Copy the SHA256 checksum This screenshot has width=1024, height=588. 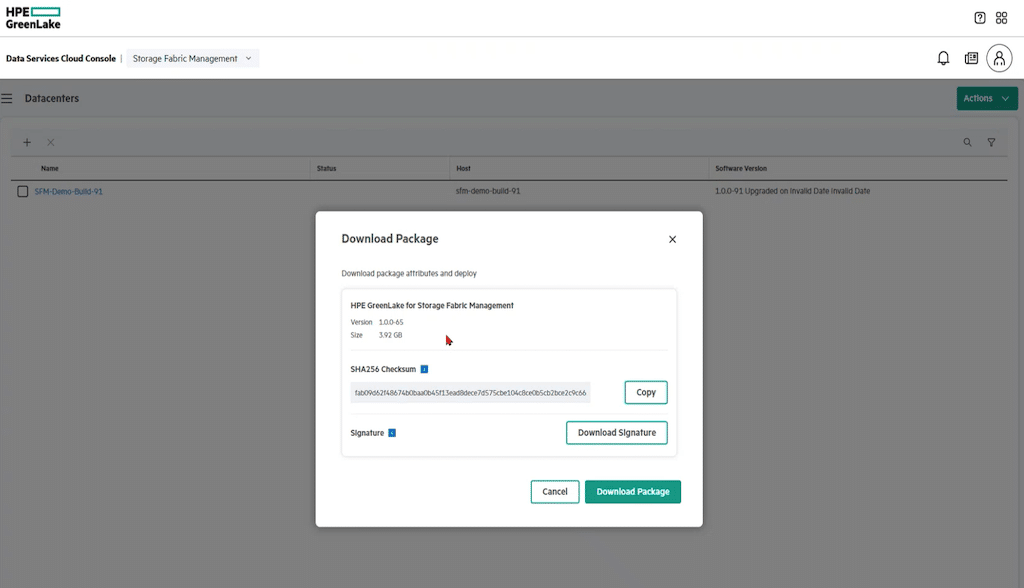pyautogui.click(x=646, y=392)
